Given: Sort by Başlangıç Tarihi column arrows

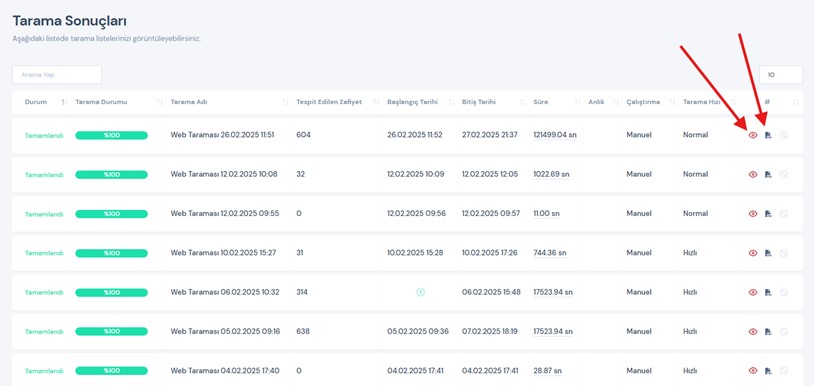Looking at the screenshot, I should tap(451, 102).
